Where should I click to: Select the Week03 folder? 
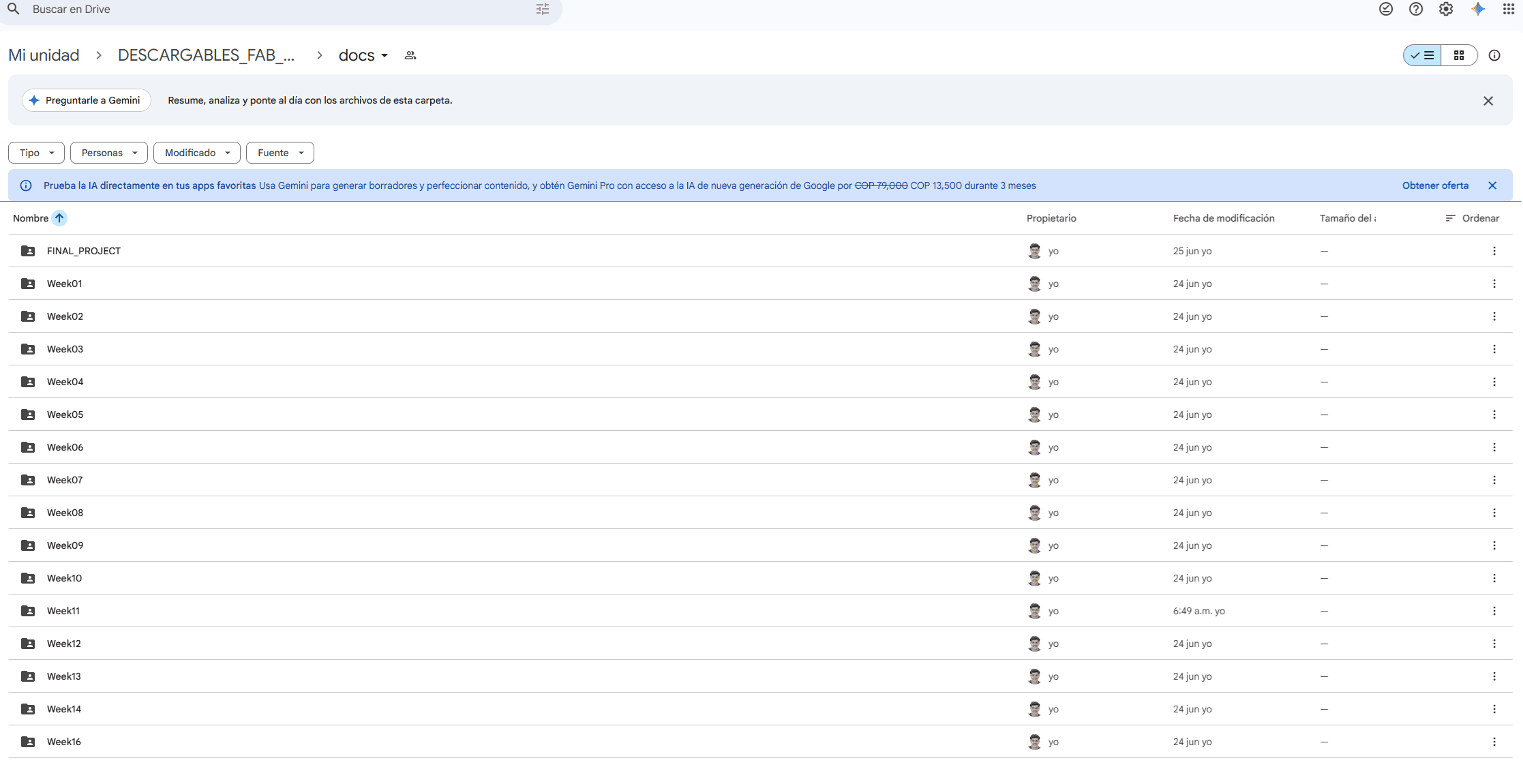pos(760,349)
